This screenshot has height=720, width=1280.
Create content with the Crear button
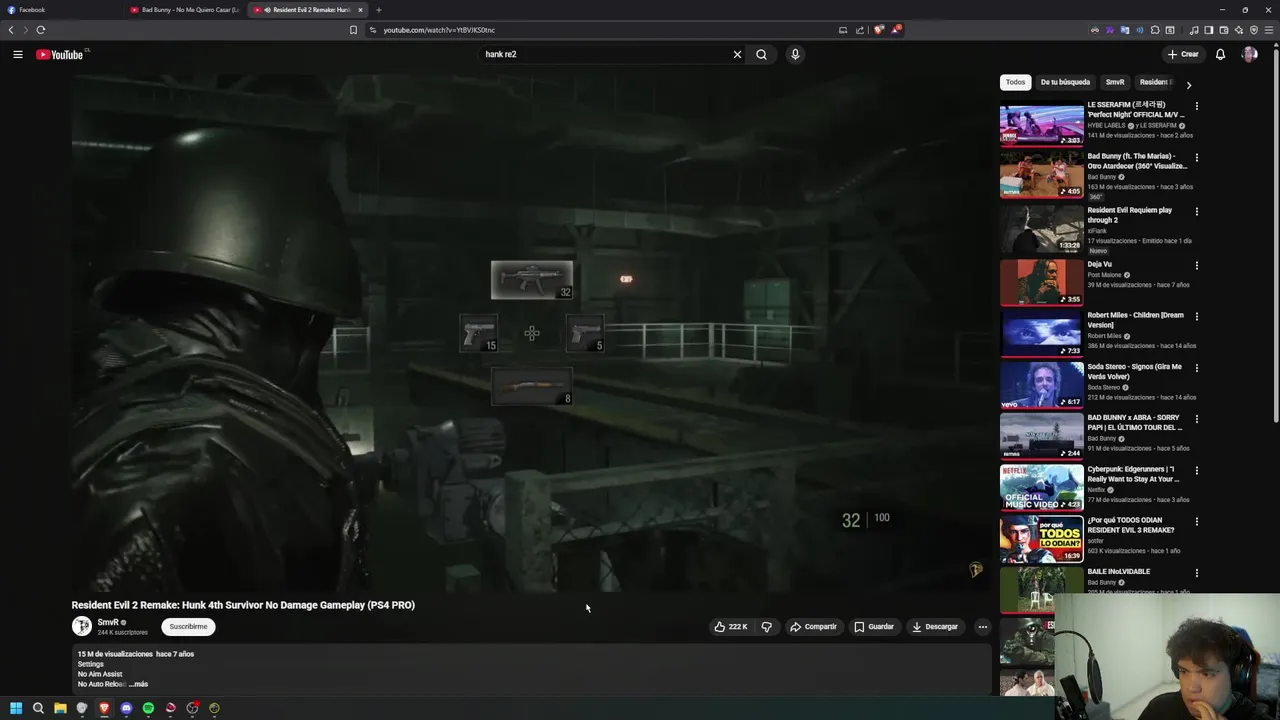(x=1183, y=54)
